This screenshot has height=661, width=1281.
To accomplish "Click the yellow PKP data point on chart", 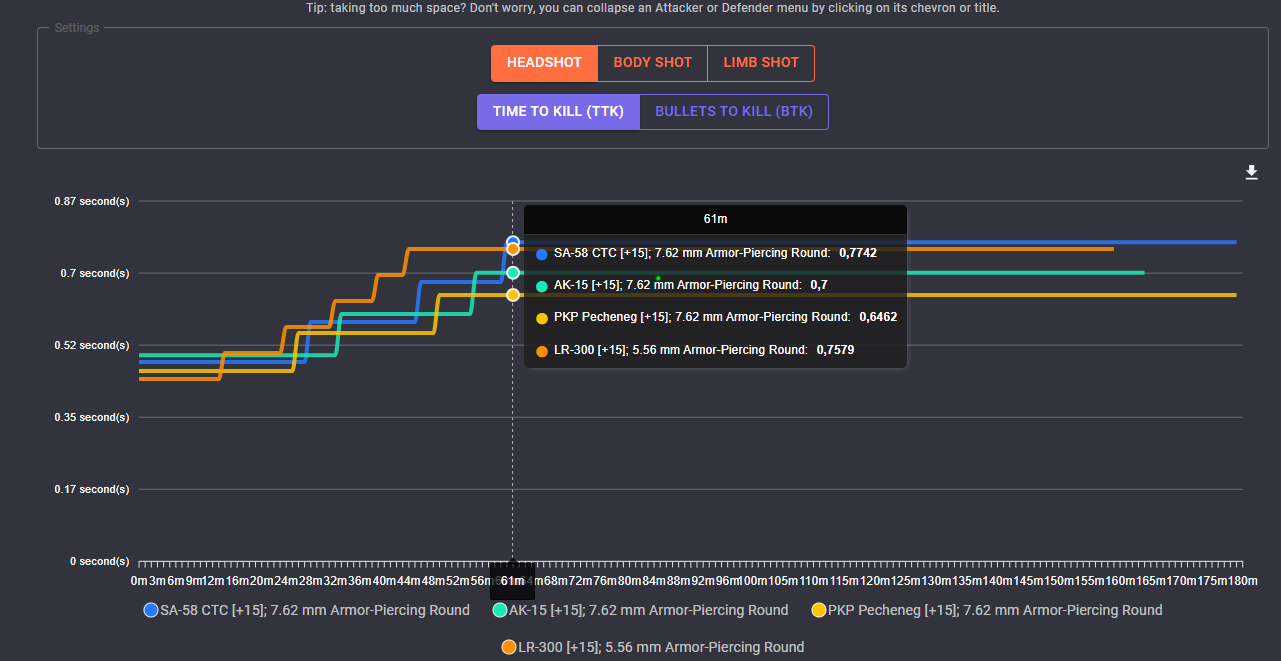I will pos(512,294).
